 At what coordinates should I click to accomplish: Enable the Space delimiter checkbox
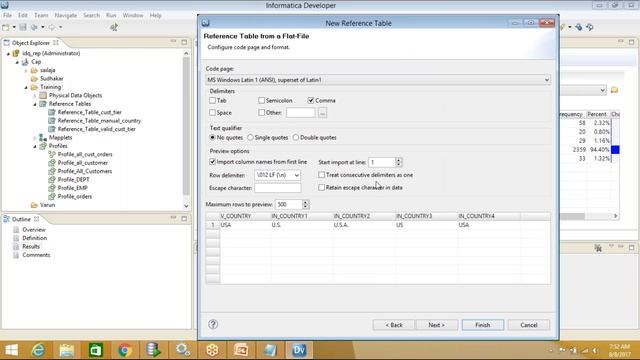[x=212, y=112]
